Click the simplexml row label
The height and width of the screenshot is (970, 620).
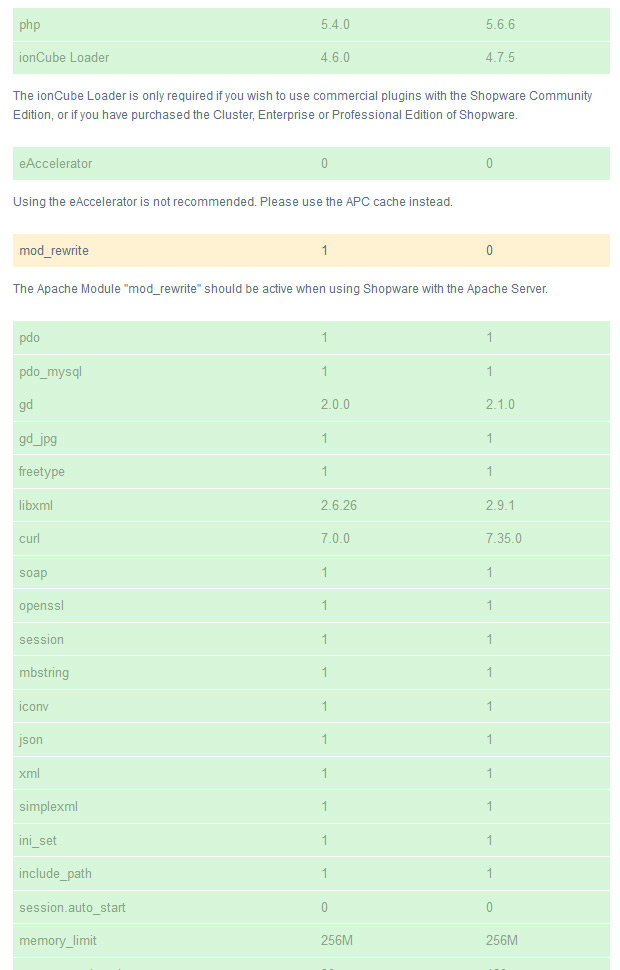pos(48,807)
